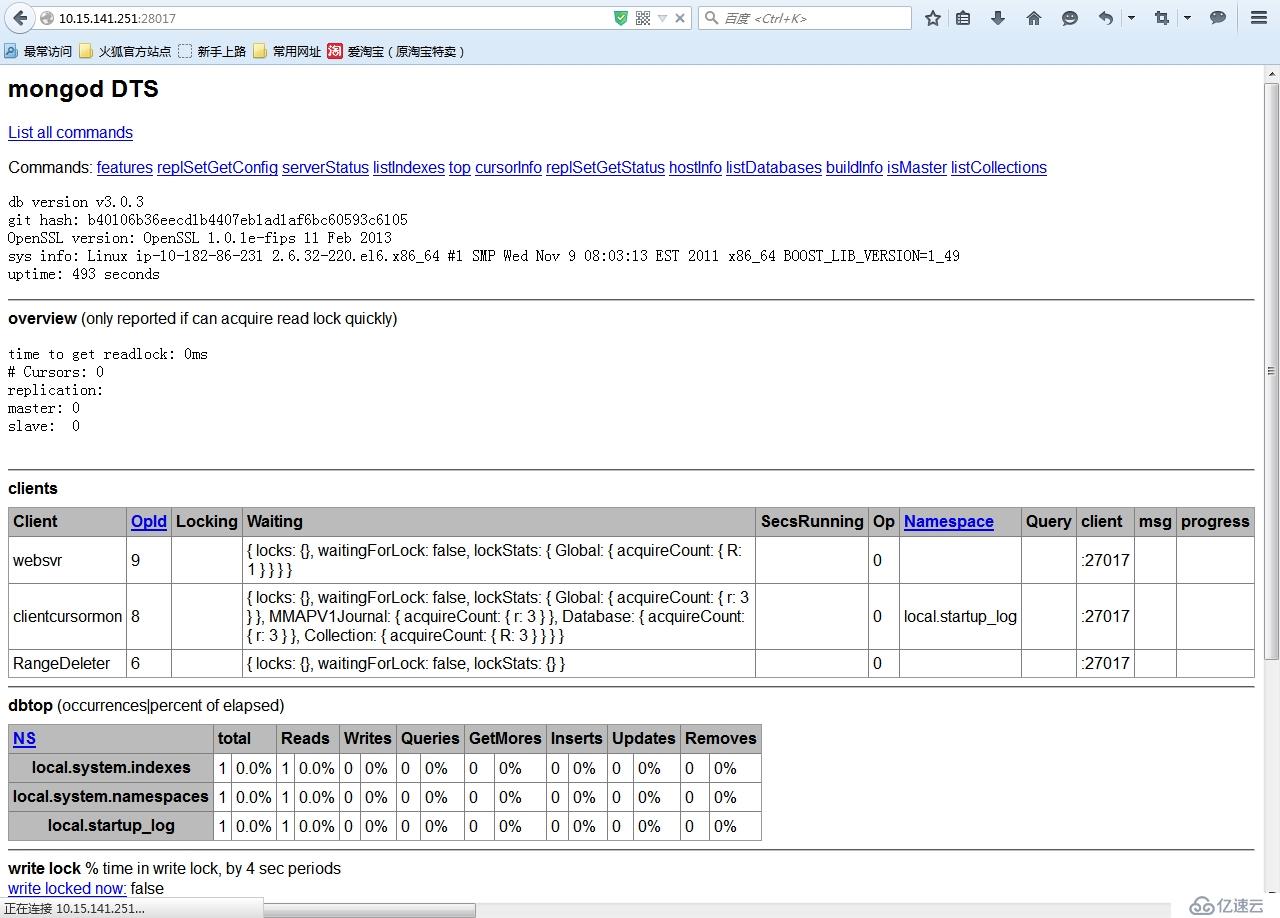Click the NS header link in dbtop
This screenshot has width=1280, height=918.
coord(24,738)
